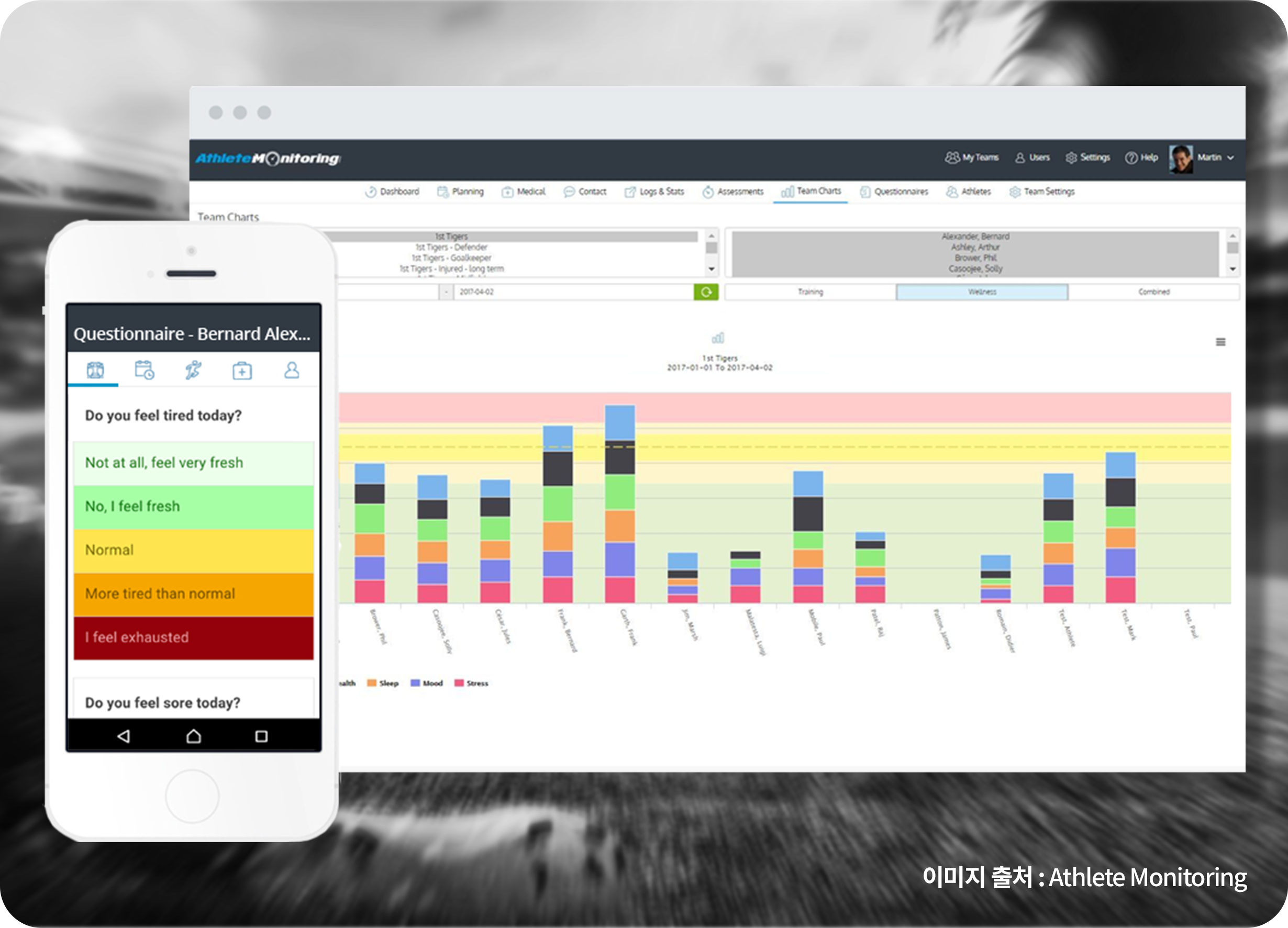This screenshot has width=1288, height=928.
Task: Switch to the Training chart toggle
Action: tap(810, 292)
